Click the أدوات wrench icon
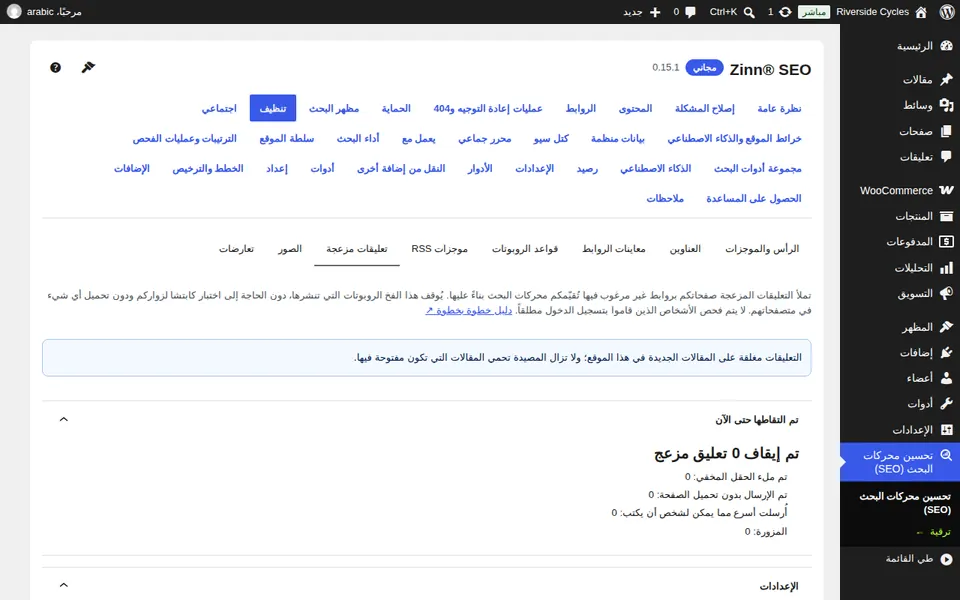Screen dimensions: 960x600 click(x=947, y=404)
